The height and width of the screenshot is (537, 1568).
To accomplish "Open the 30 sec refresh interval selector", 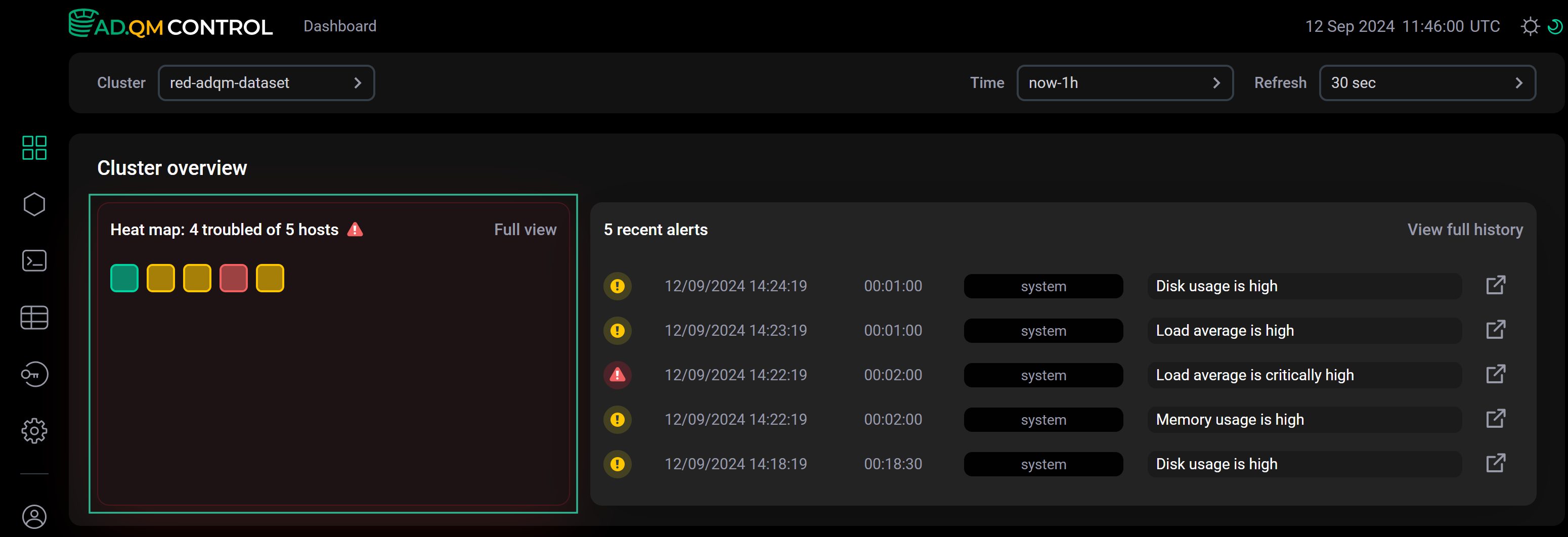I will coord(1427,82).
